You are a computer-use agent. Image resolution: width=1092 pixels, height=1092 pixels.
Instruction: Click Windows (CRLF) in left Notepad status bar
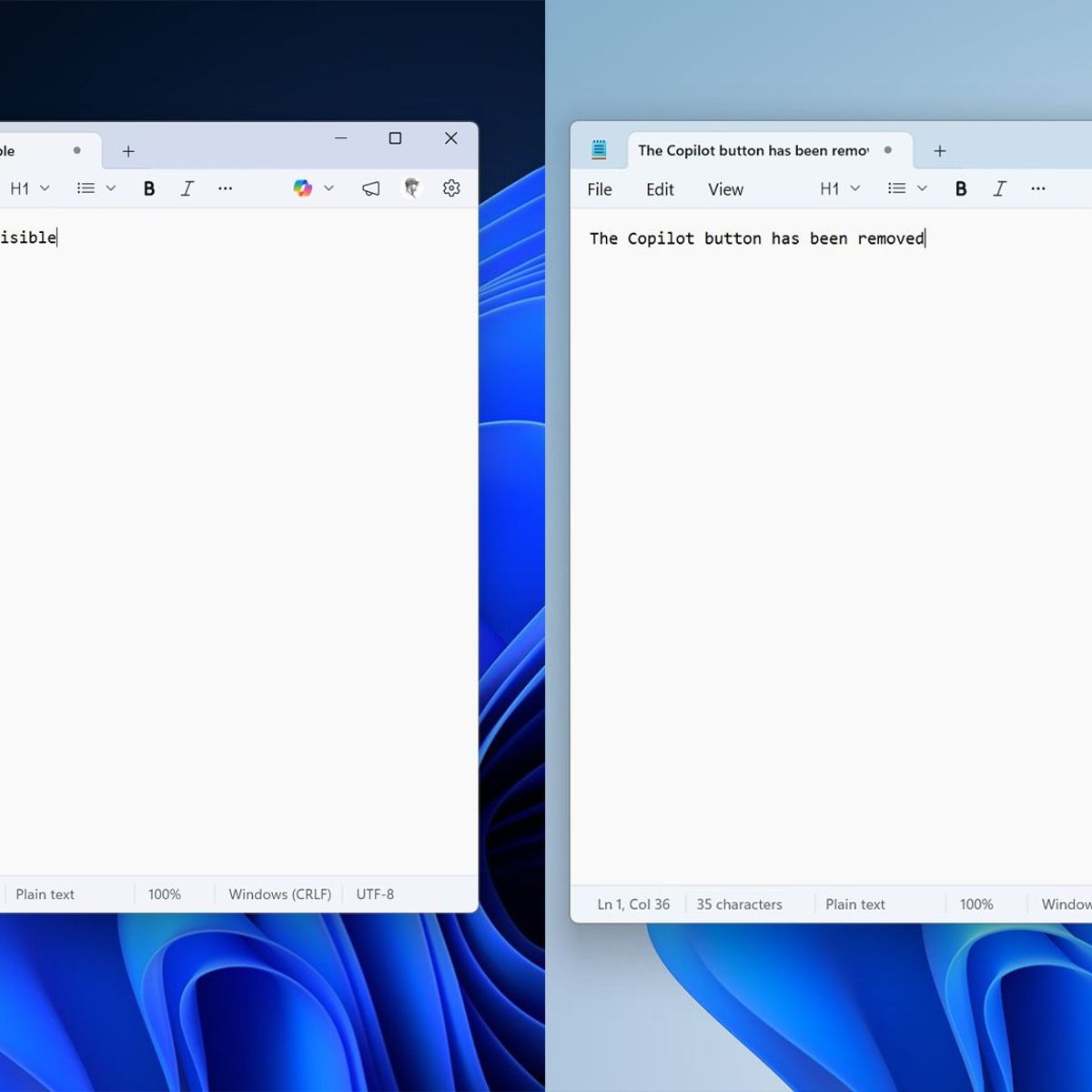[x=280, y=895]
